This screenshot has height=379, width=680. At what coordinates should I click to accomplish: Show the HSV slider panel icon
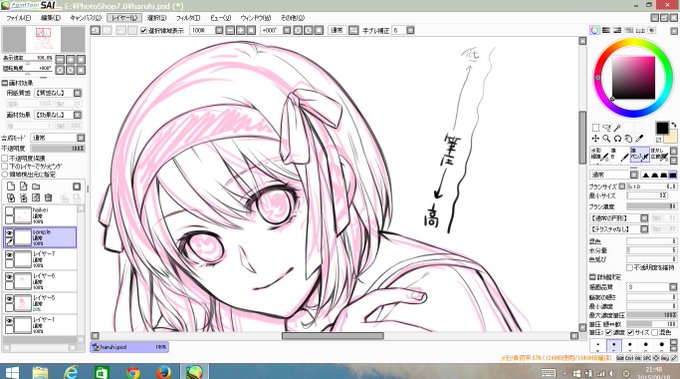[x=617, y=30]
